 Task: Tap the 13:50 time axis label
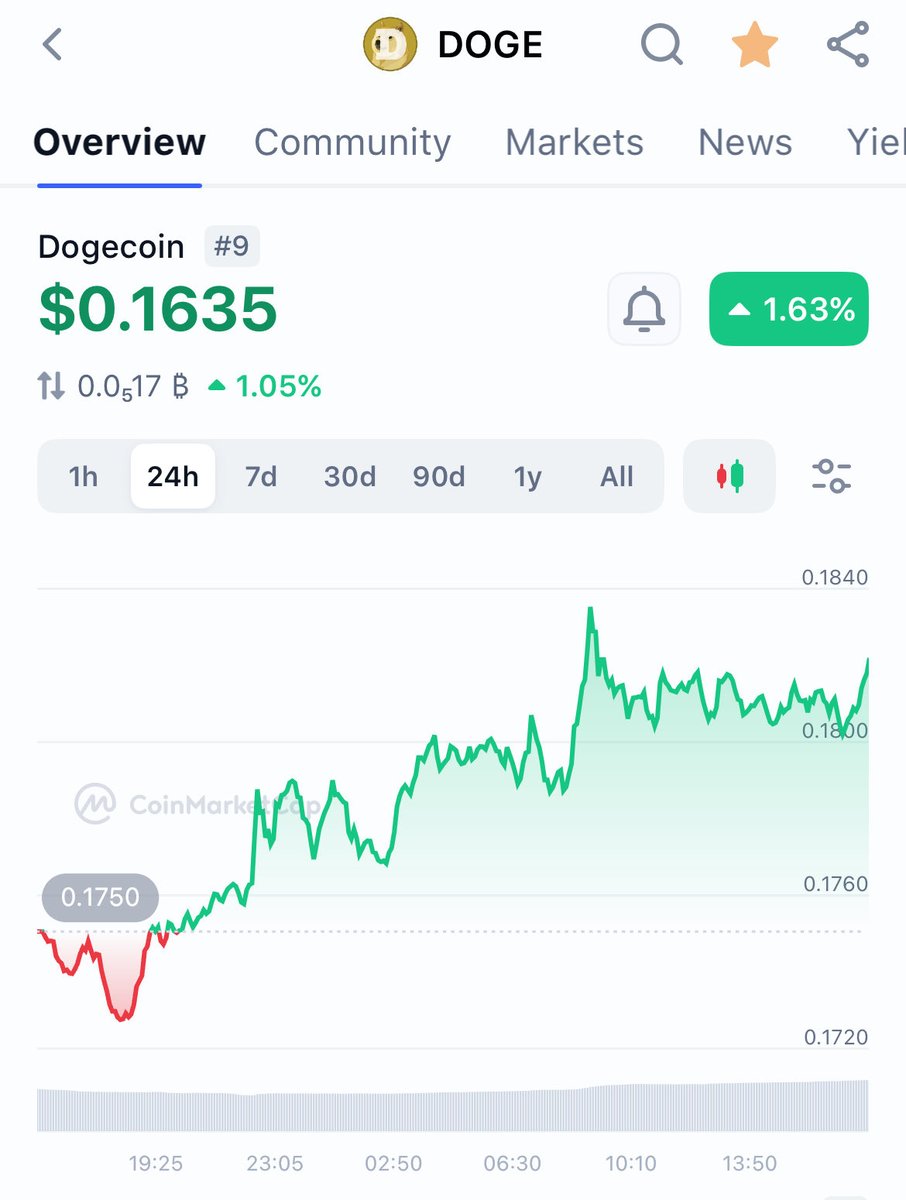tap(750, 1164)
